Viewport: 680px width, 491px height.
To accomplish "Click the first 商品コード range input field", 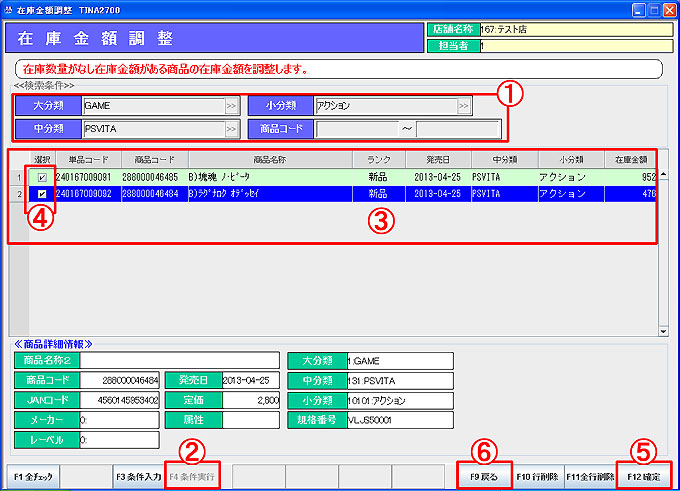I will 358,129.
